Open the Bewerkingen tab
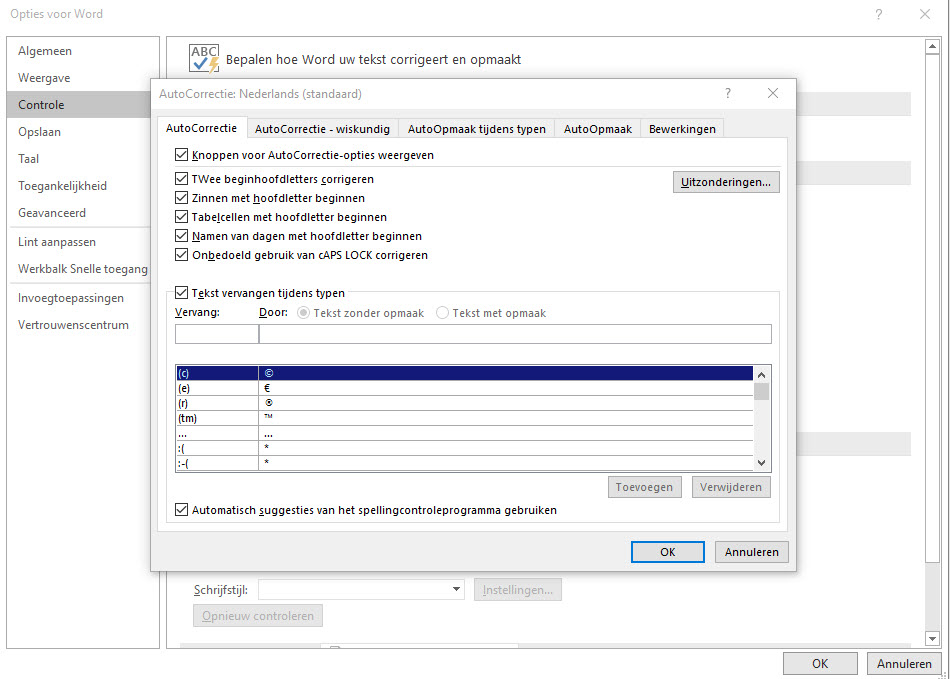 click(x=682, y=129)
